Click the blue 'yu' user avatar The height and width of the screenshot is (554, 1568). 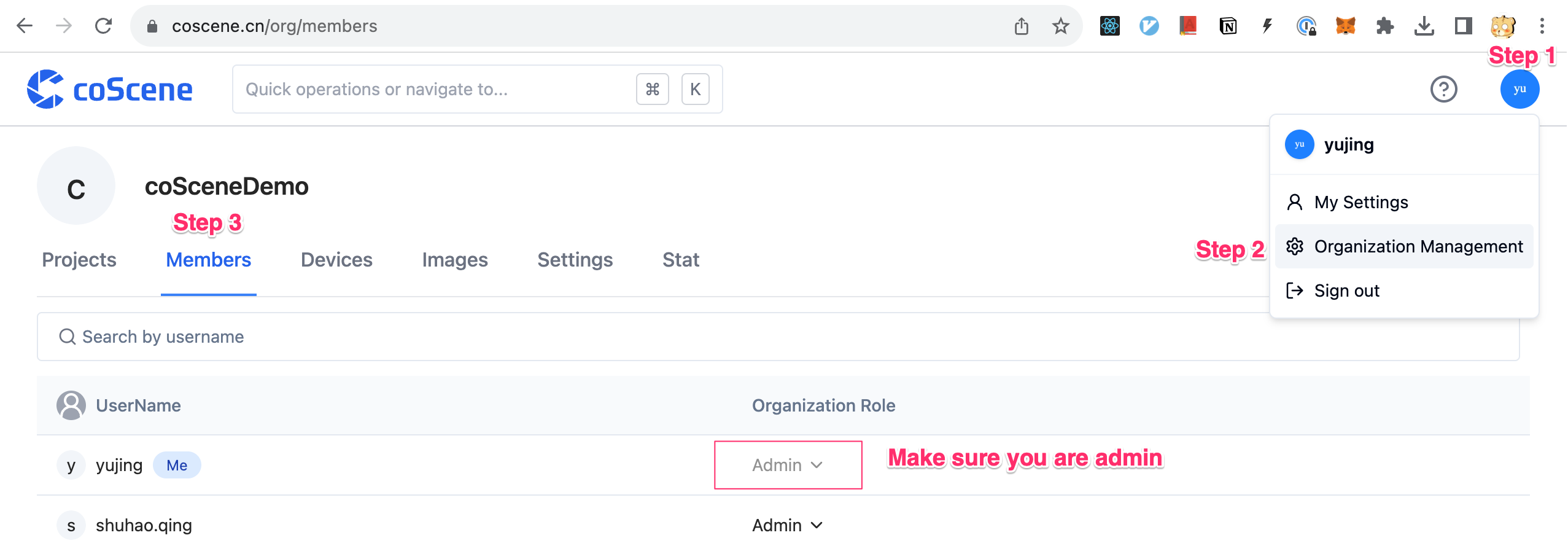pyautogui.click(x=1519, y=89)
